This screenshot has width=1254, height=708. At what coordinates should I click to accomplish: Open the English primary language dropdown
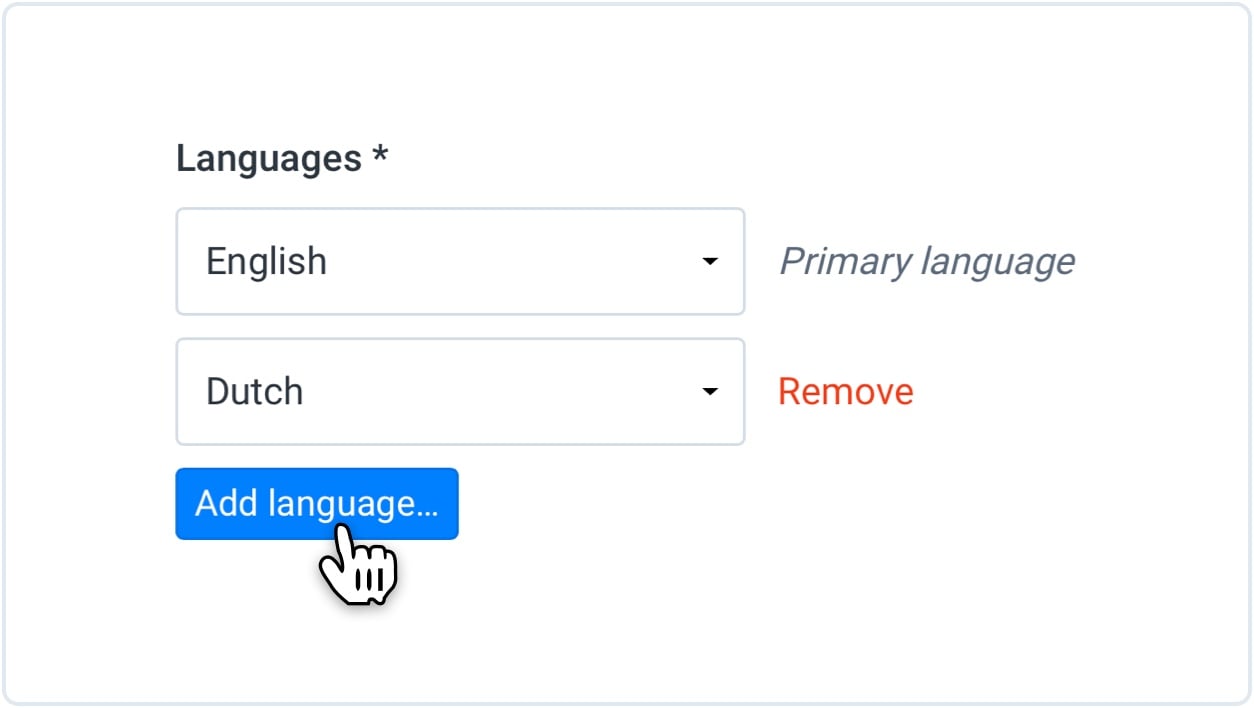(x=460, y=261)
